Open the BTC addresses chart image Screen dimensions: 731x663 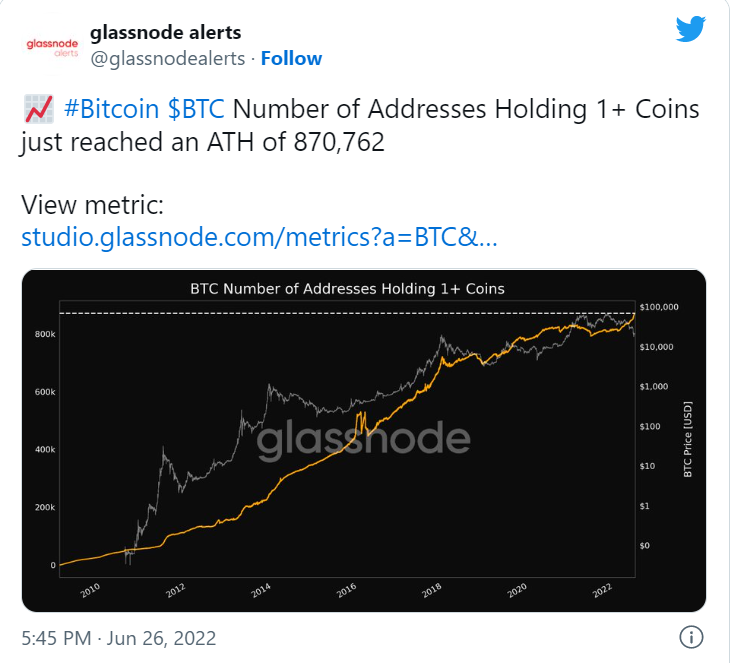point(364,440)
